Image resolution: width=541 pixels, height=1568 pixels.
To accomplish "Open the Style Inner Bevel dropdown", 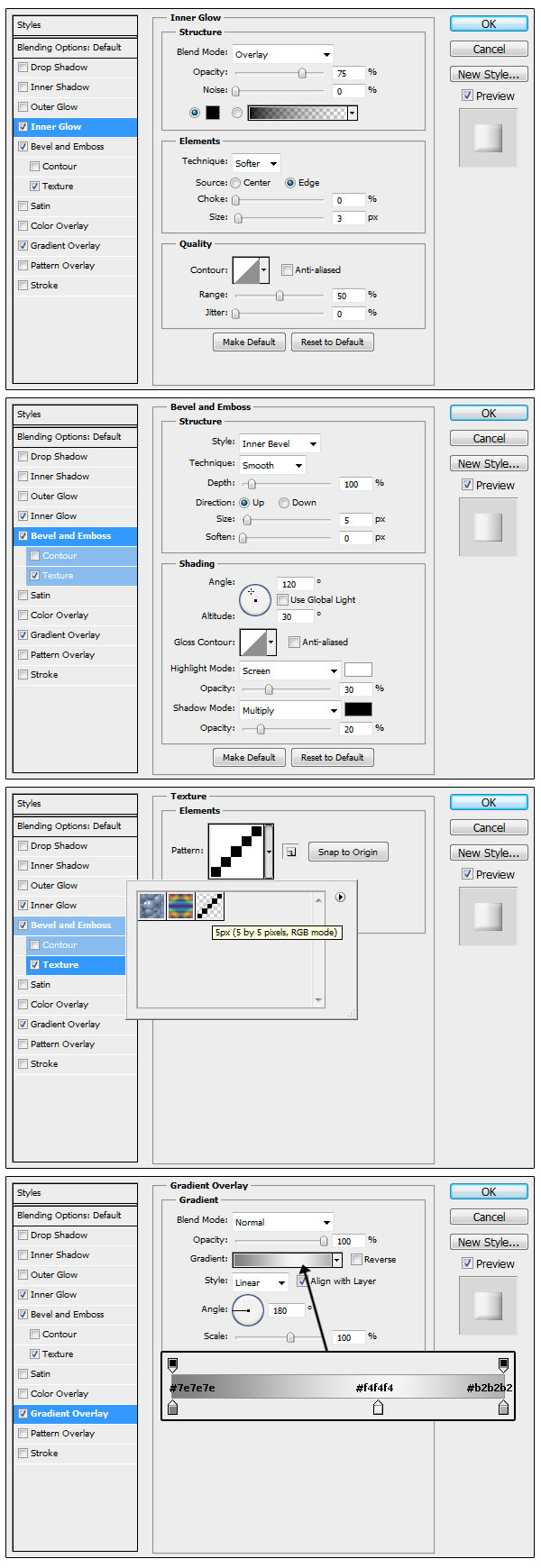I will [x=280, y=443].
